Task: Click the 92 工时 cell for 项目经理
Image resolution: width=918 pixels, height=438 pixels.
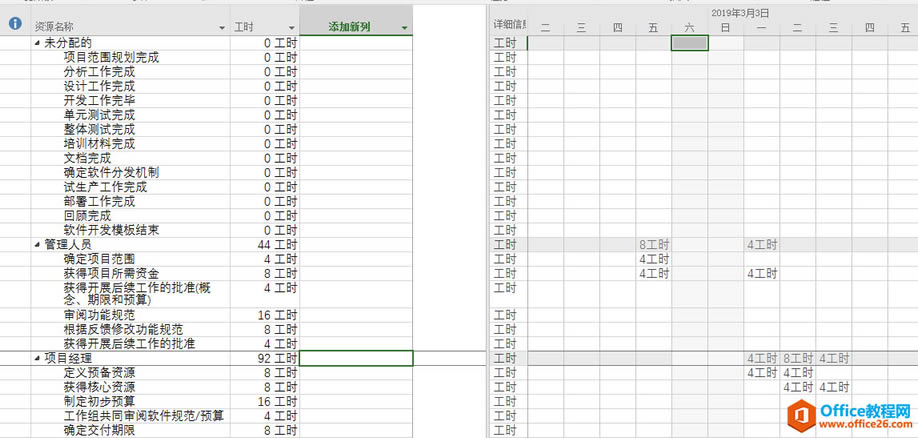Action: tap(265, 358)
